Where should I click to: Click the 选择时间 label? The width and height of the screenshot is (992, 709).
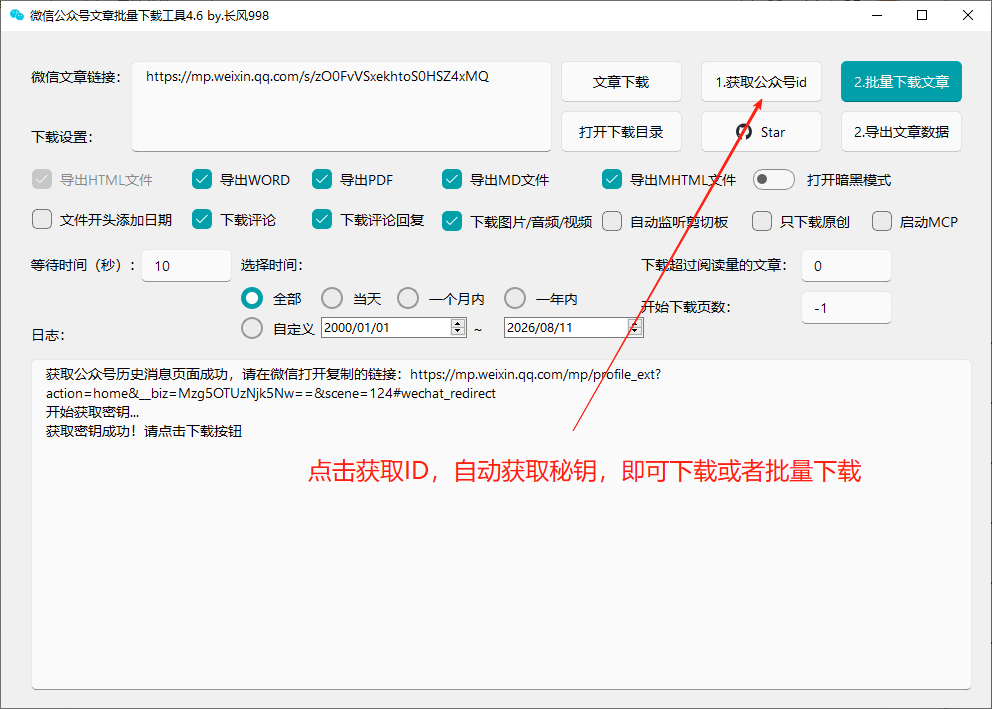point(271,265)
